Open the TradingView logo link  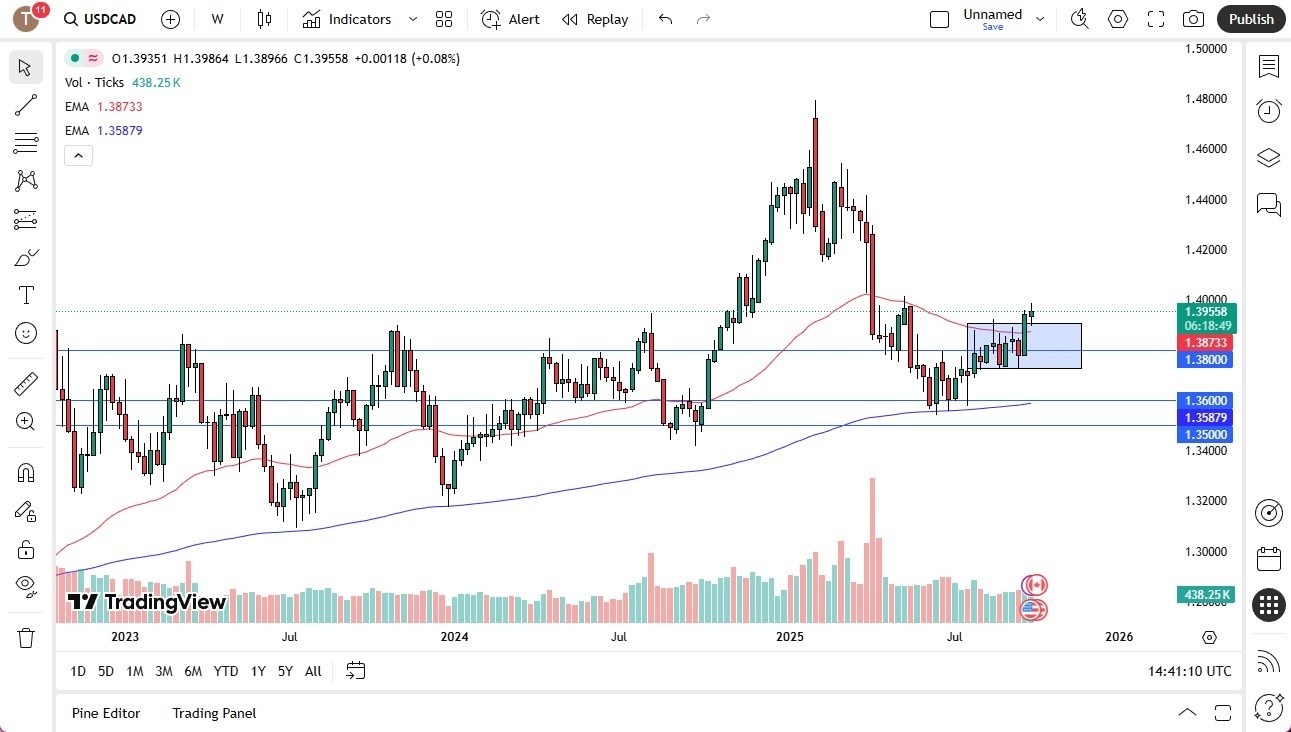[x=145, y=602]
